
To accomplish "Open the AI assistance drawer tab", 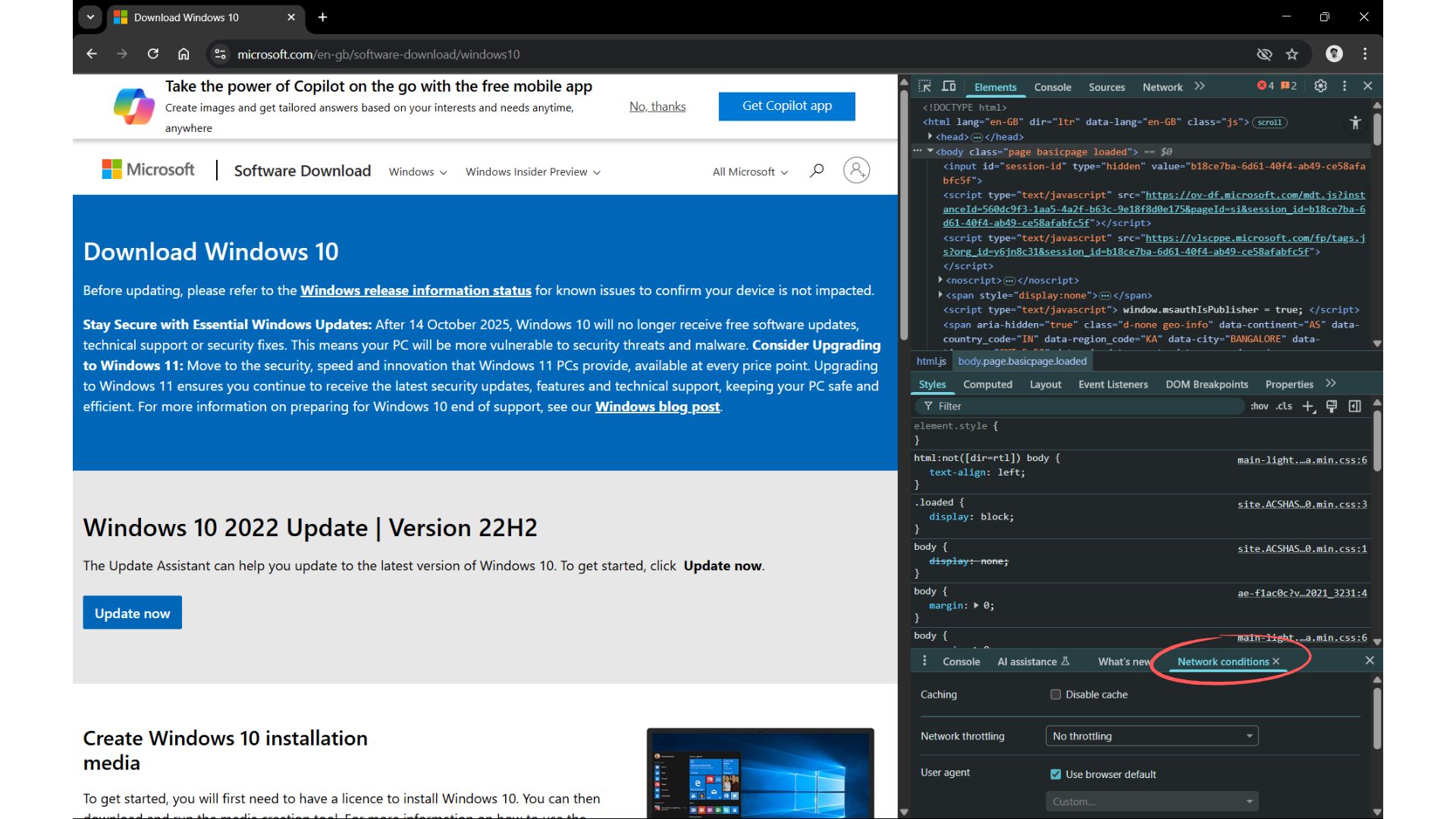I will 1033,661.
